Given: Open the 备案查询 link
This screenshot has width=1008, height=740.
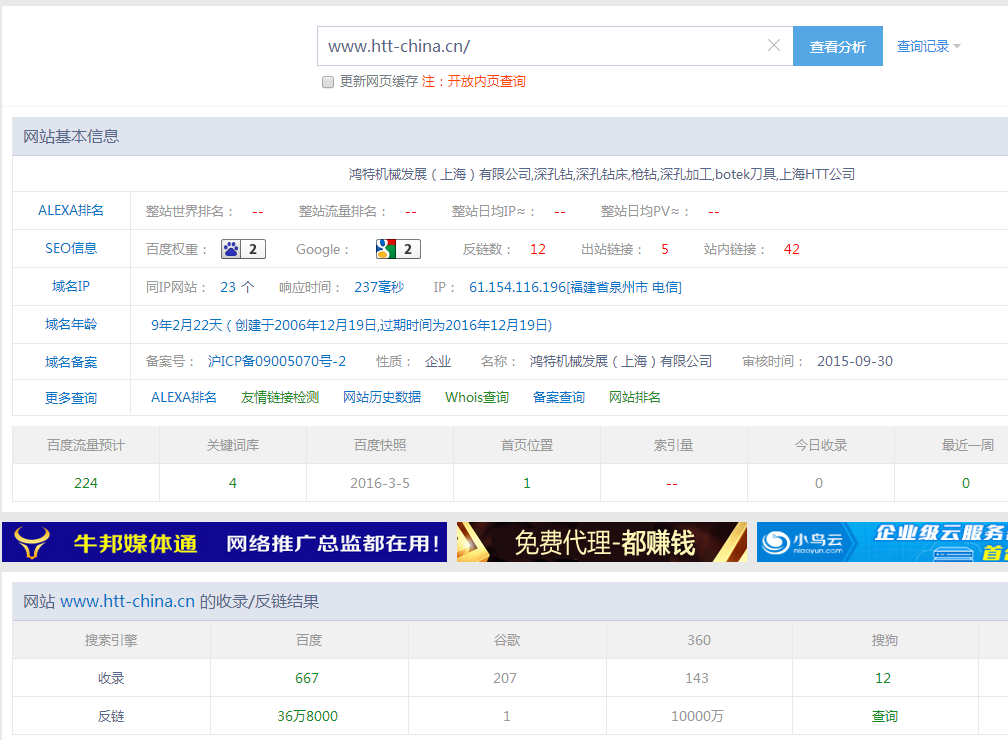Looking at the screenshot, I should 559,397.
